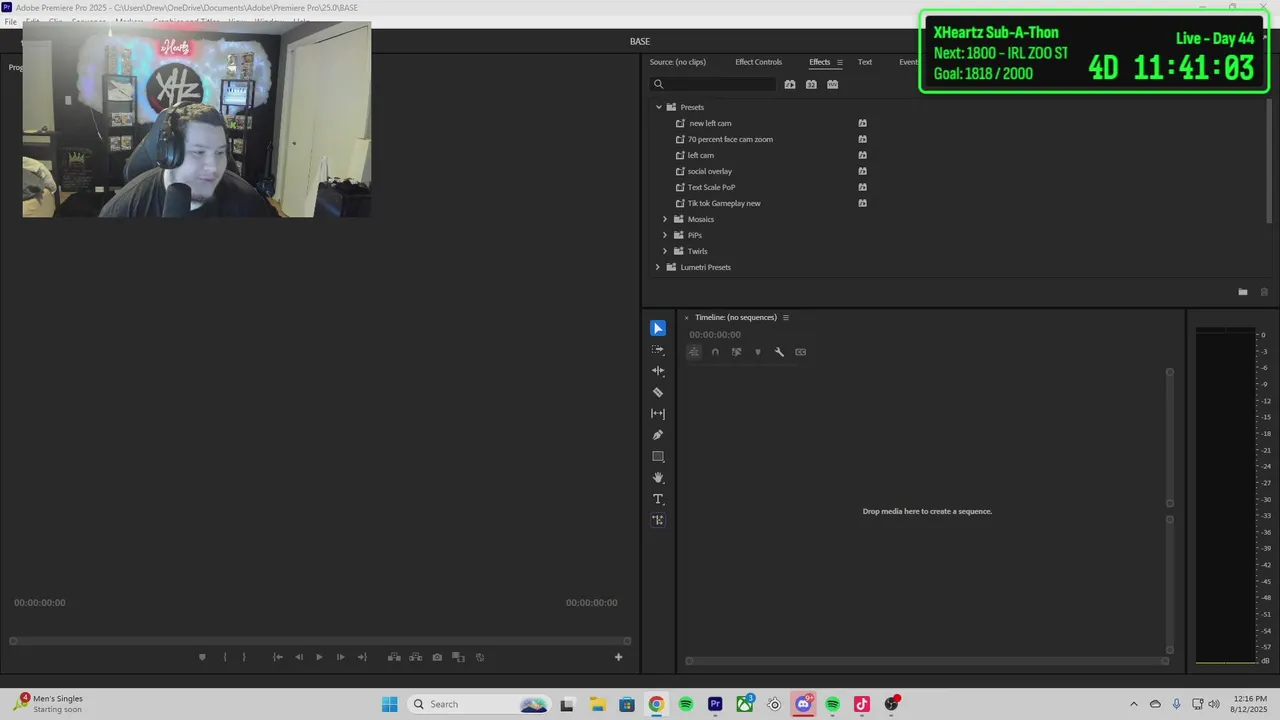This screenshot has height=720, width=1280.
Task: Click the Effects panel search field
Action: pos(712,85)
